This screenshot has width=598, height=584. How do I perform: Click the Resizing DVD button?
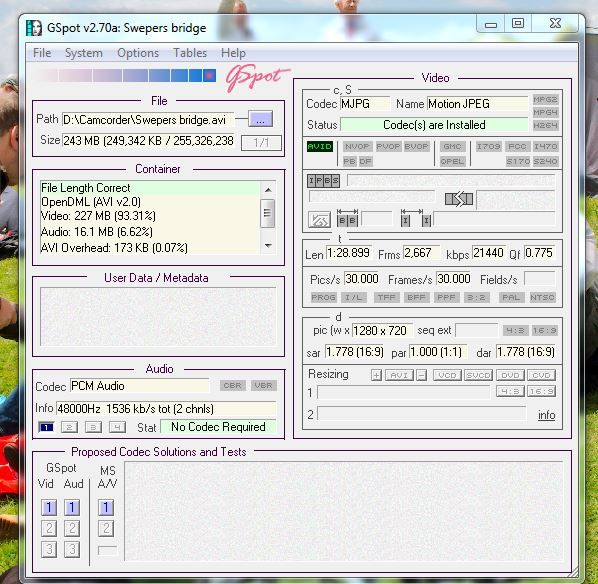510,375
